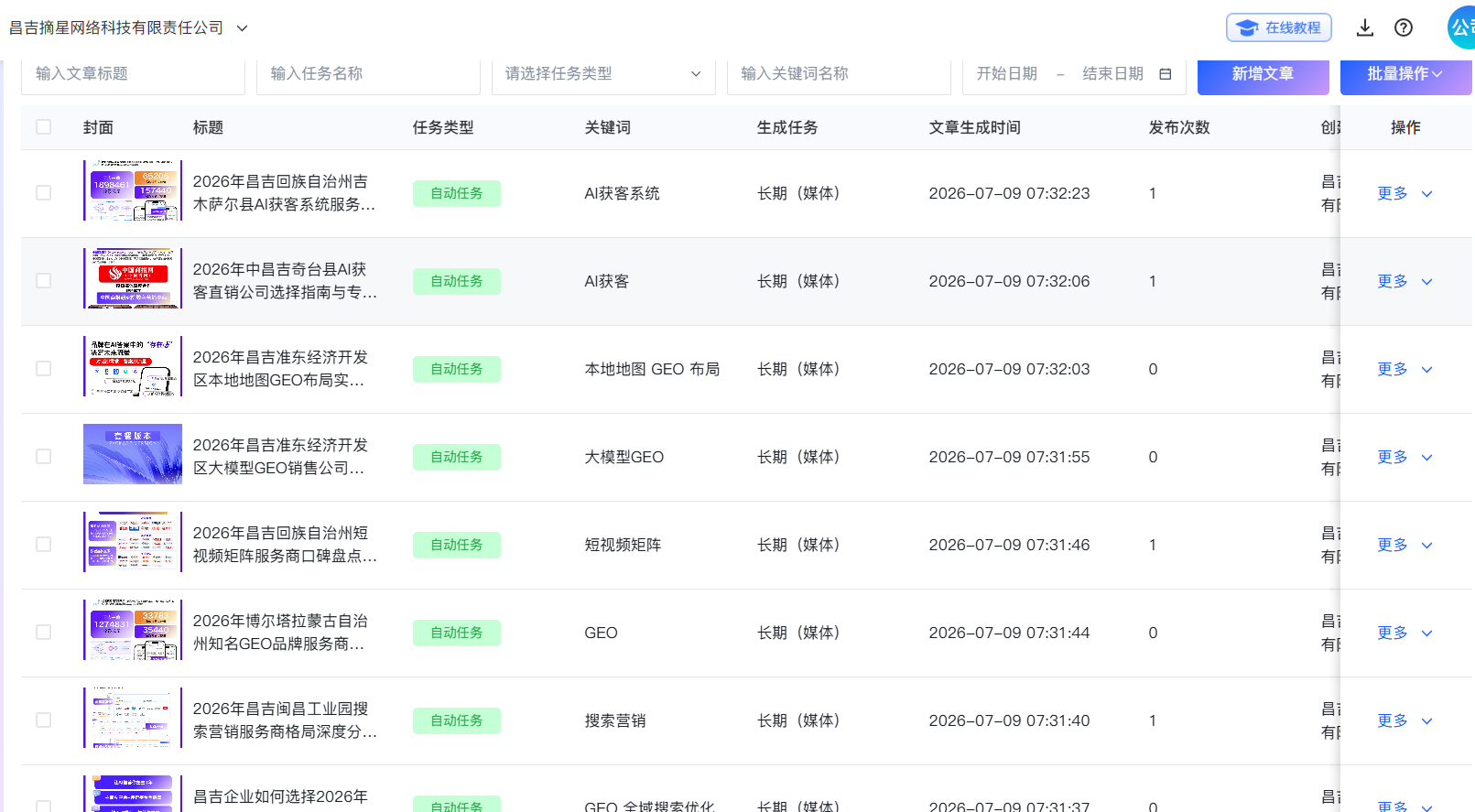Expand the 批量操作 dropdown button

1405,74
